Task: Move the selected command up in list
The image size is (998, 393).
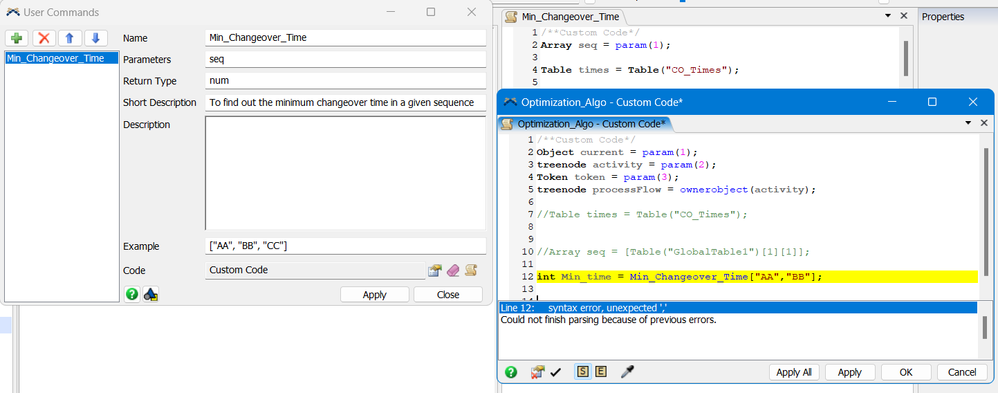Action: click(x=70, y=38)
